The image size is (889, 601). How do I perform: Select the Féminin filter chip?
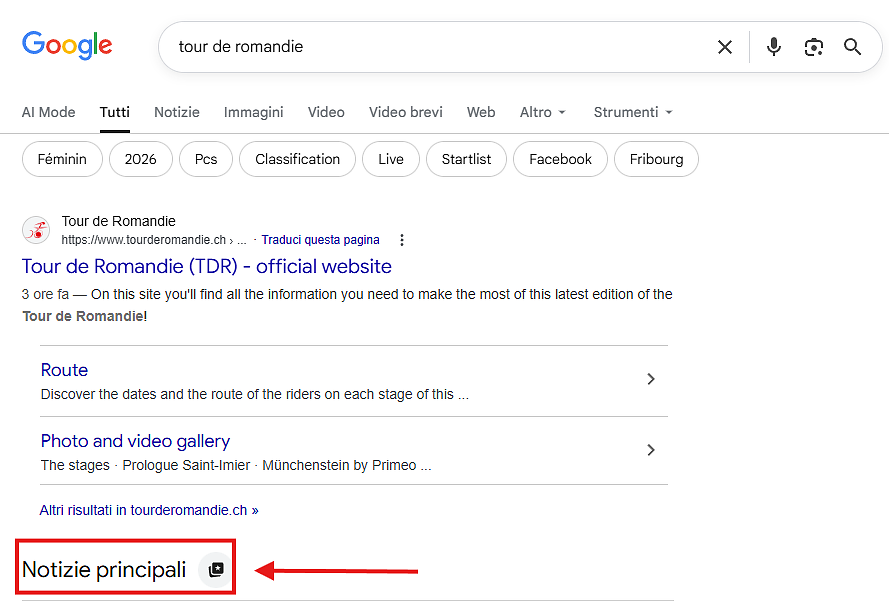pos(62,159)
